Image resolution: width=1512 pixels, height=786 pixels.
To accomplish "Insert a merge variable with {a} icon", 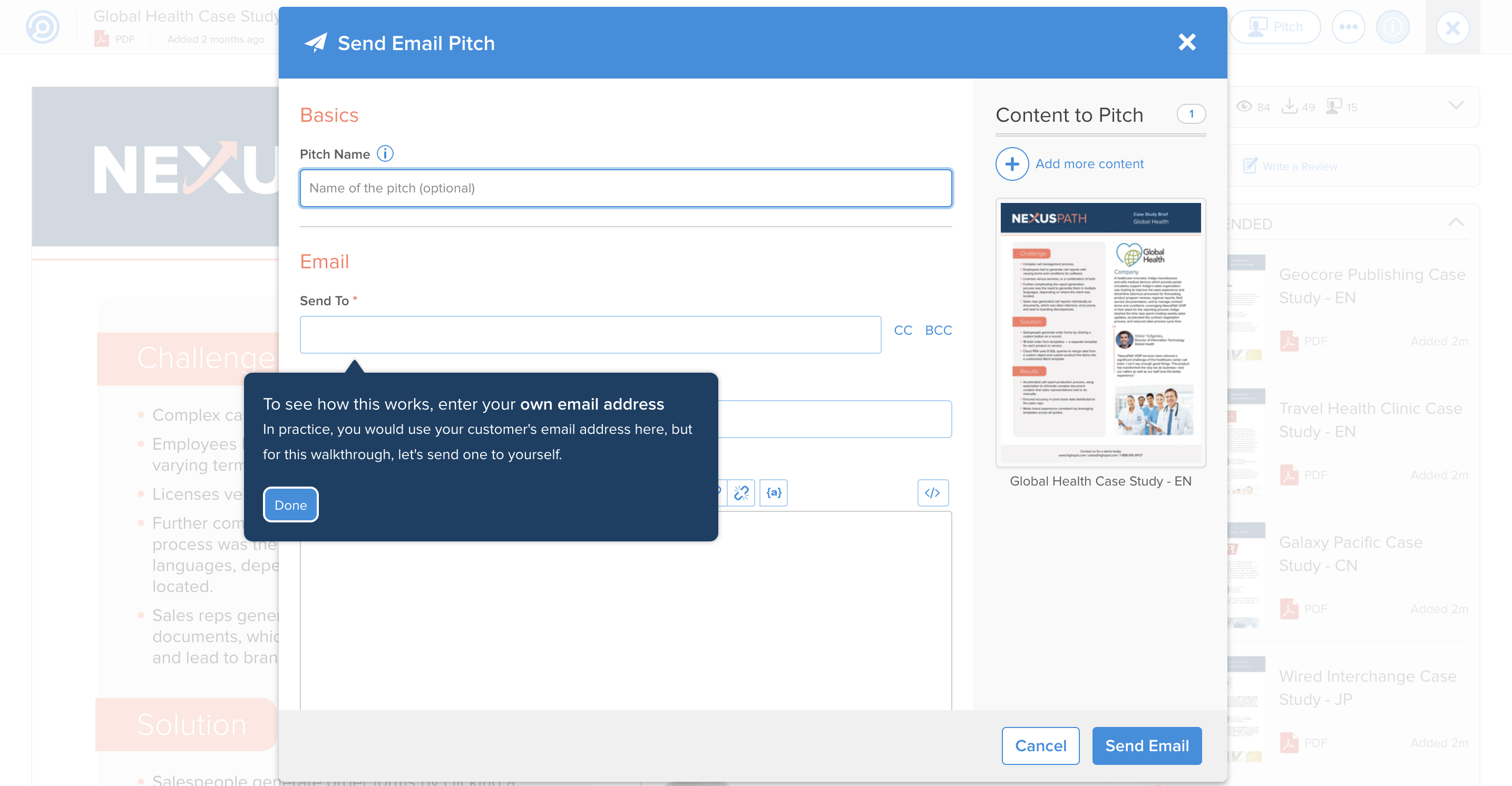I will (x=774, y=492).
